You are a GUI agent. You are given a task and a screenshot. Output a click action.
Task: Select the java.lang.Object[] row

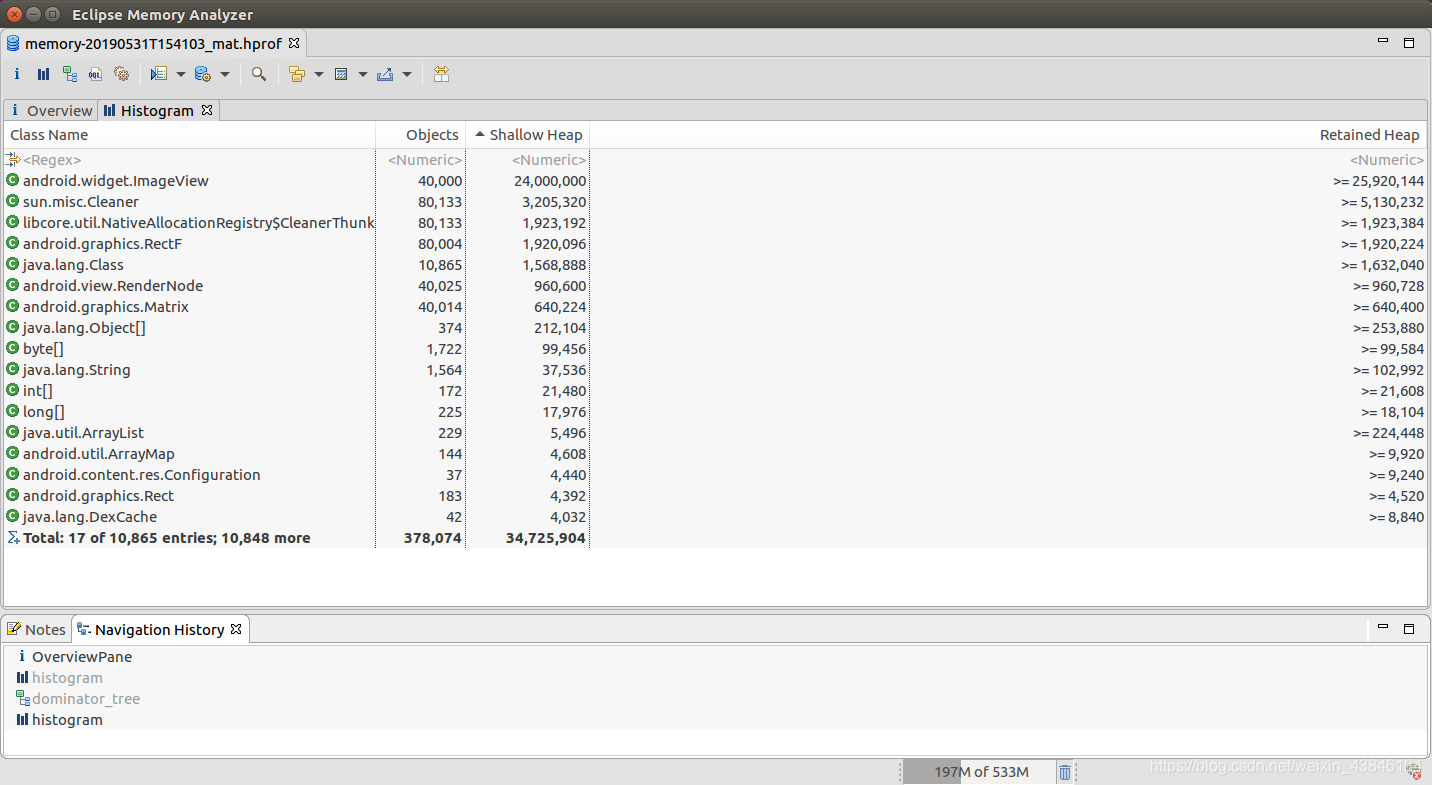(716, 328)
